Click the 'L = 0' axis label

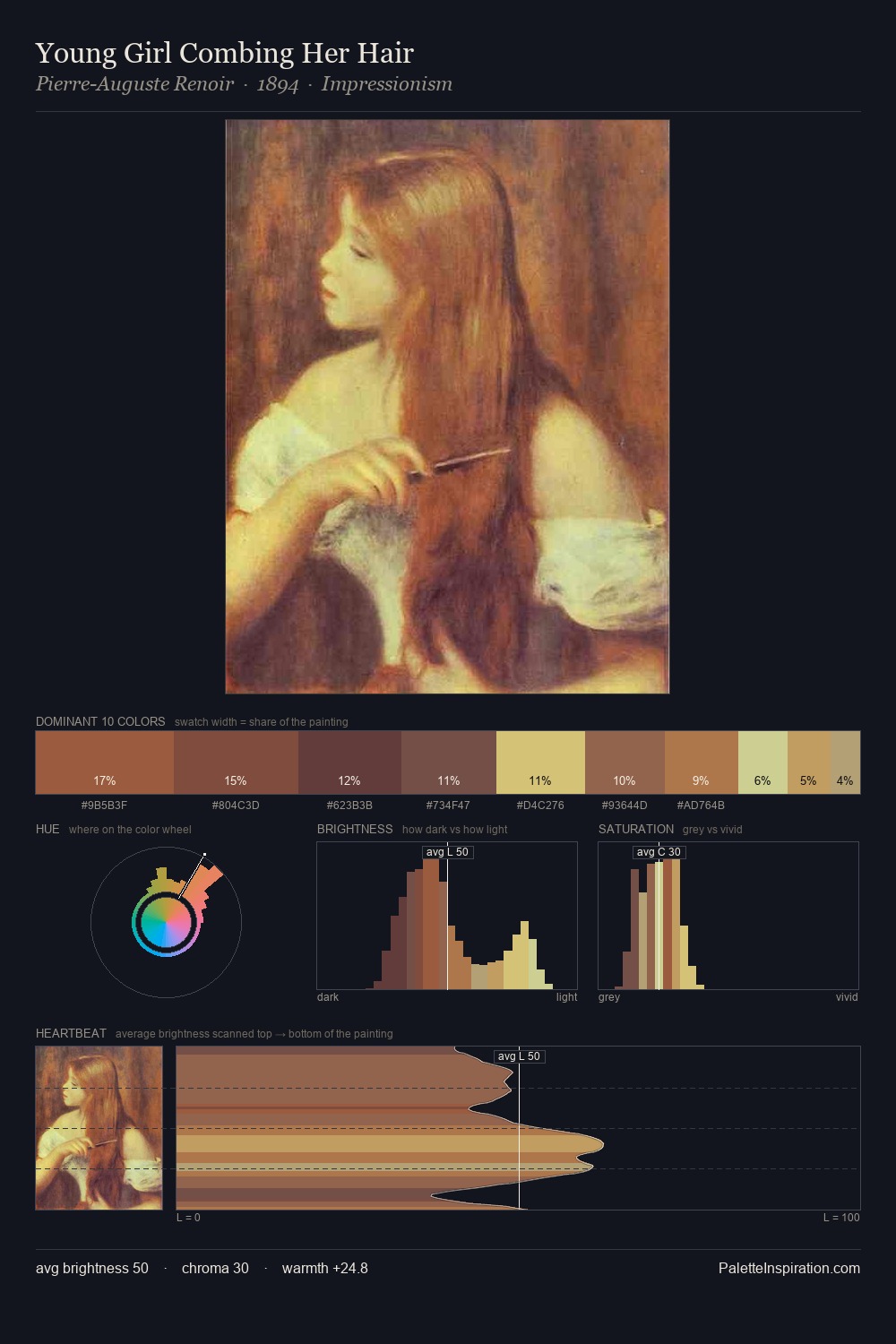pyautogui.click(x=188, y=1218)
